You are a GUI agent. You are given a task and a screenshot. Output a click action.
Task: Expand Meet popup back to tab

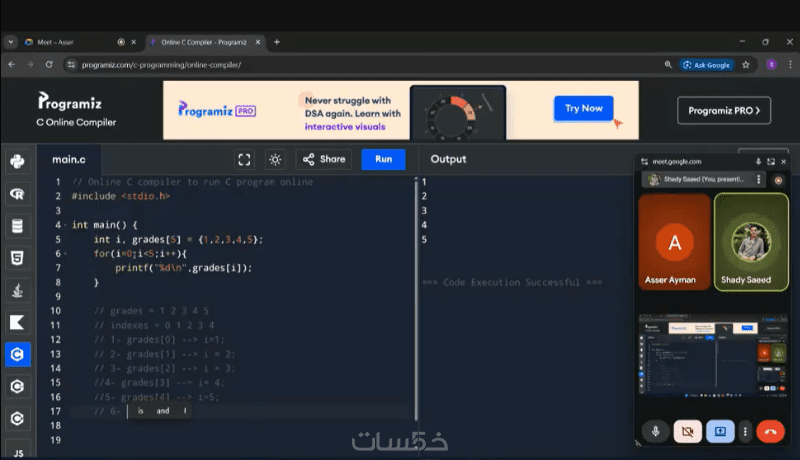[x=771, y=162]
